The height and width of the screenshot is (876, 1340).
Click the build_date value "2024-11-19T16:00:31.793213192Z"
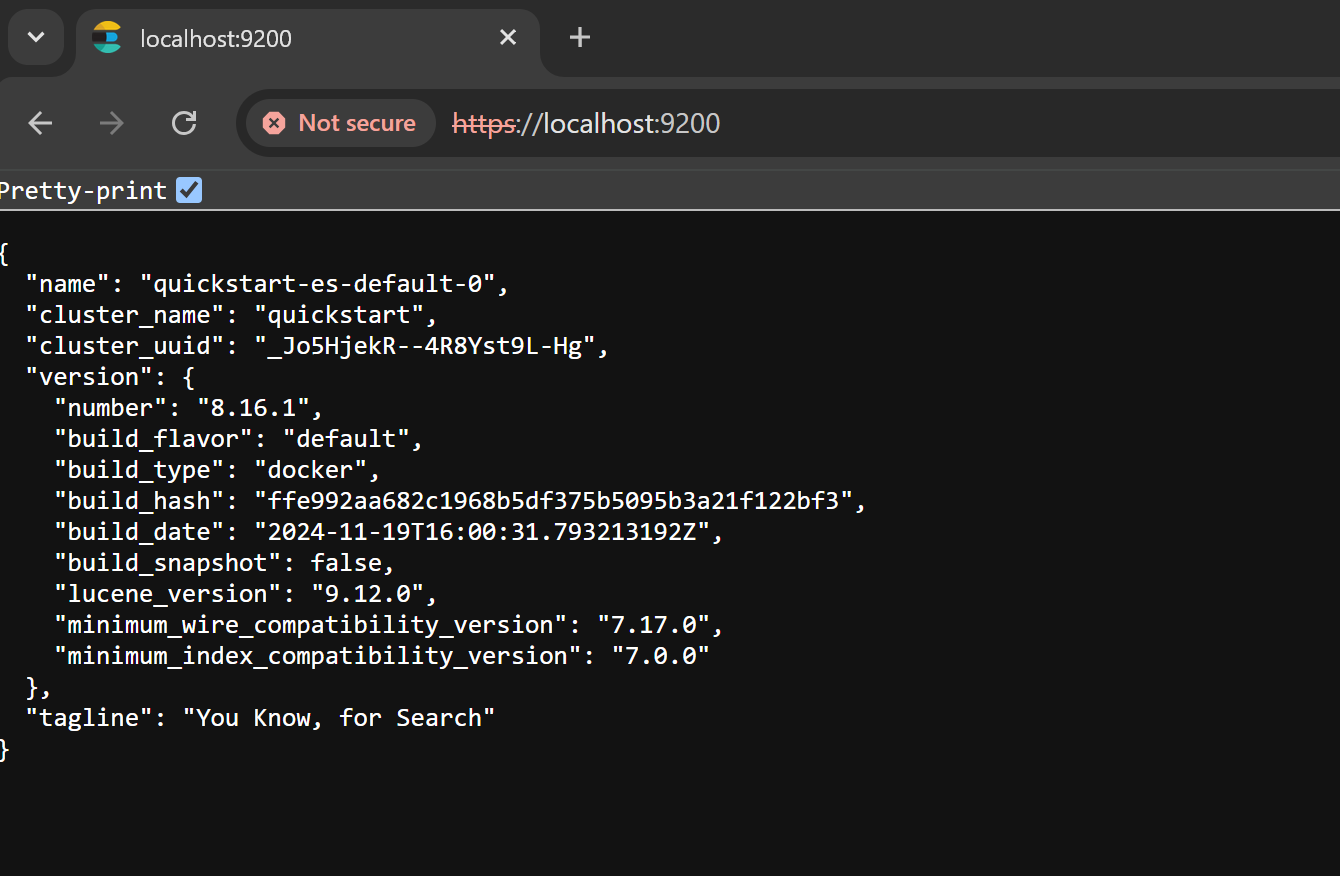pos(481,532)
